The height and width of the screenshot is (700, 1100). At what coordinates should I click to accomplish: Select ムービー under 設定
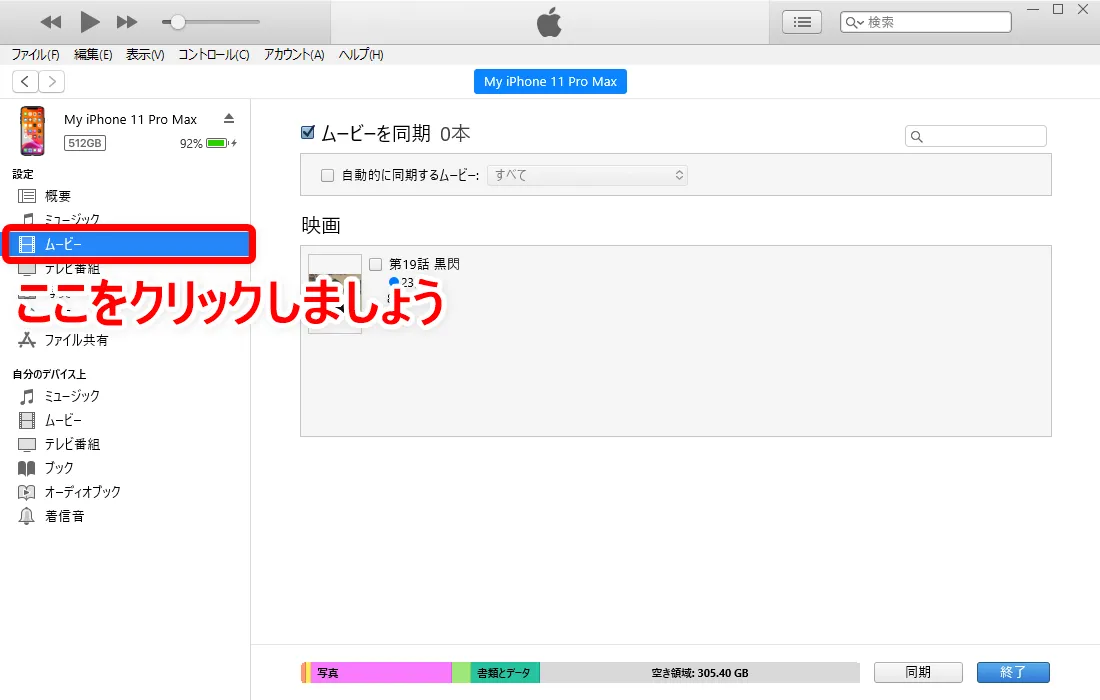(x=129, y=244)
